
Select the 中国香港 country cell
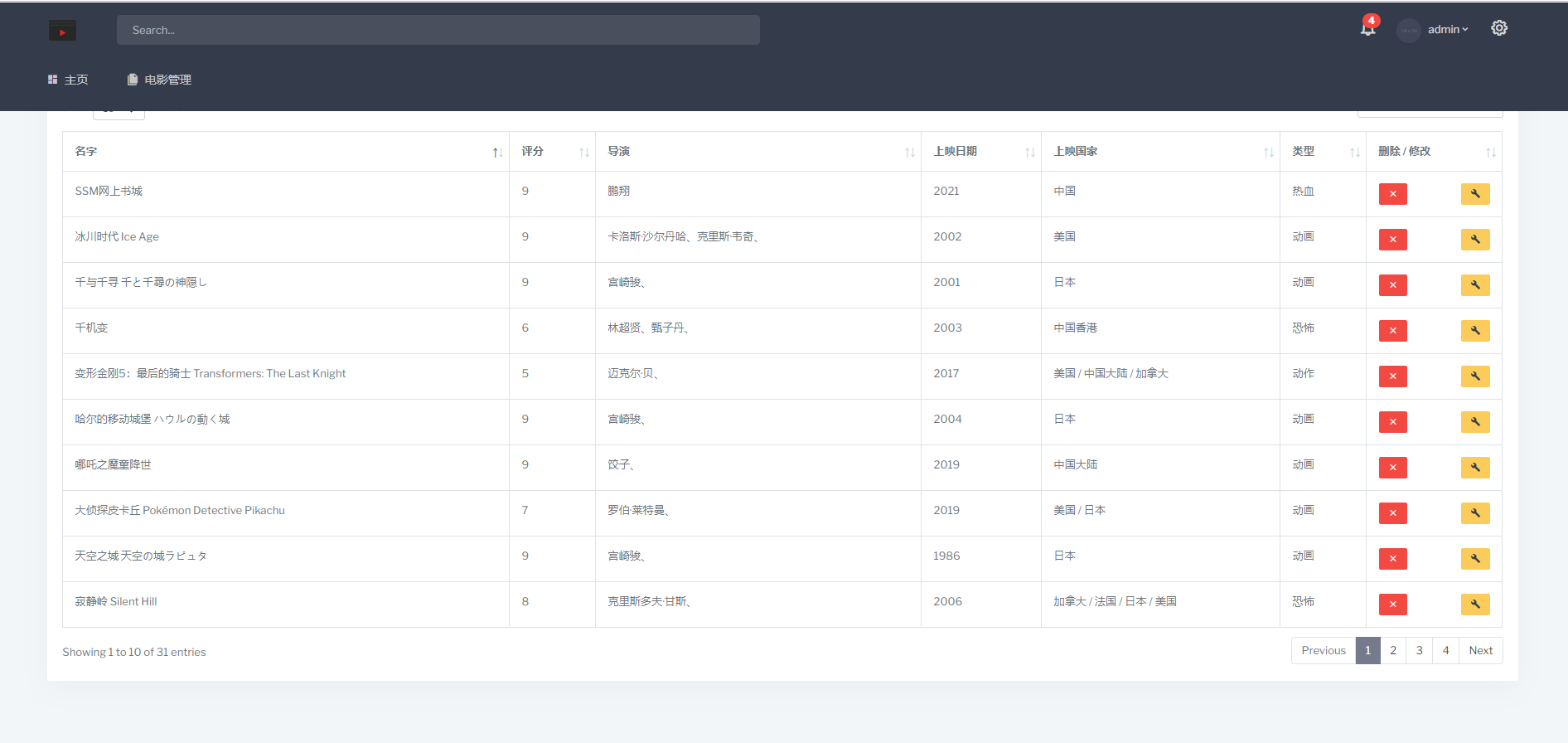(1160, 331)
